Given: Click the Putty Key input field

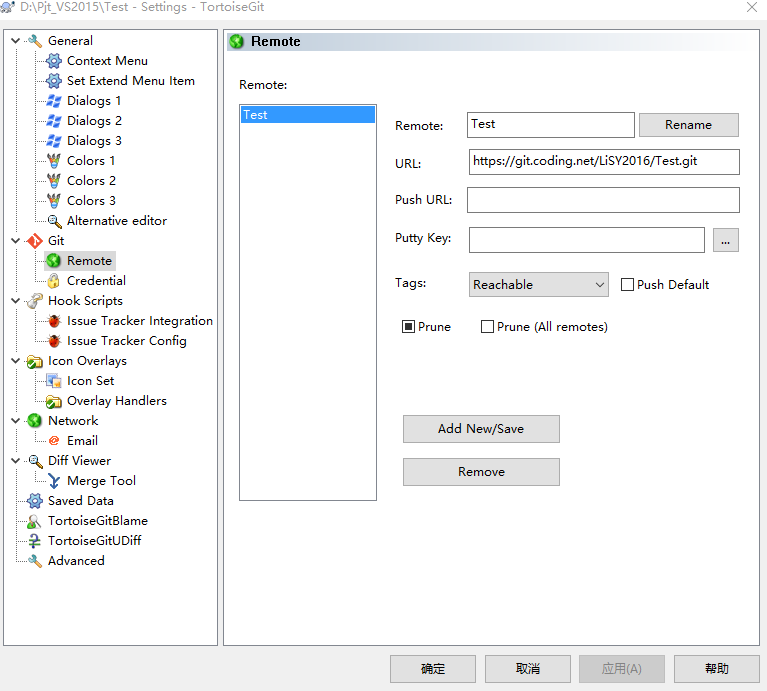Looking at the screenshot, I should coord(587,240).
